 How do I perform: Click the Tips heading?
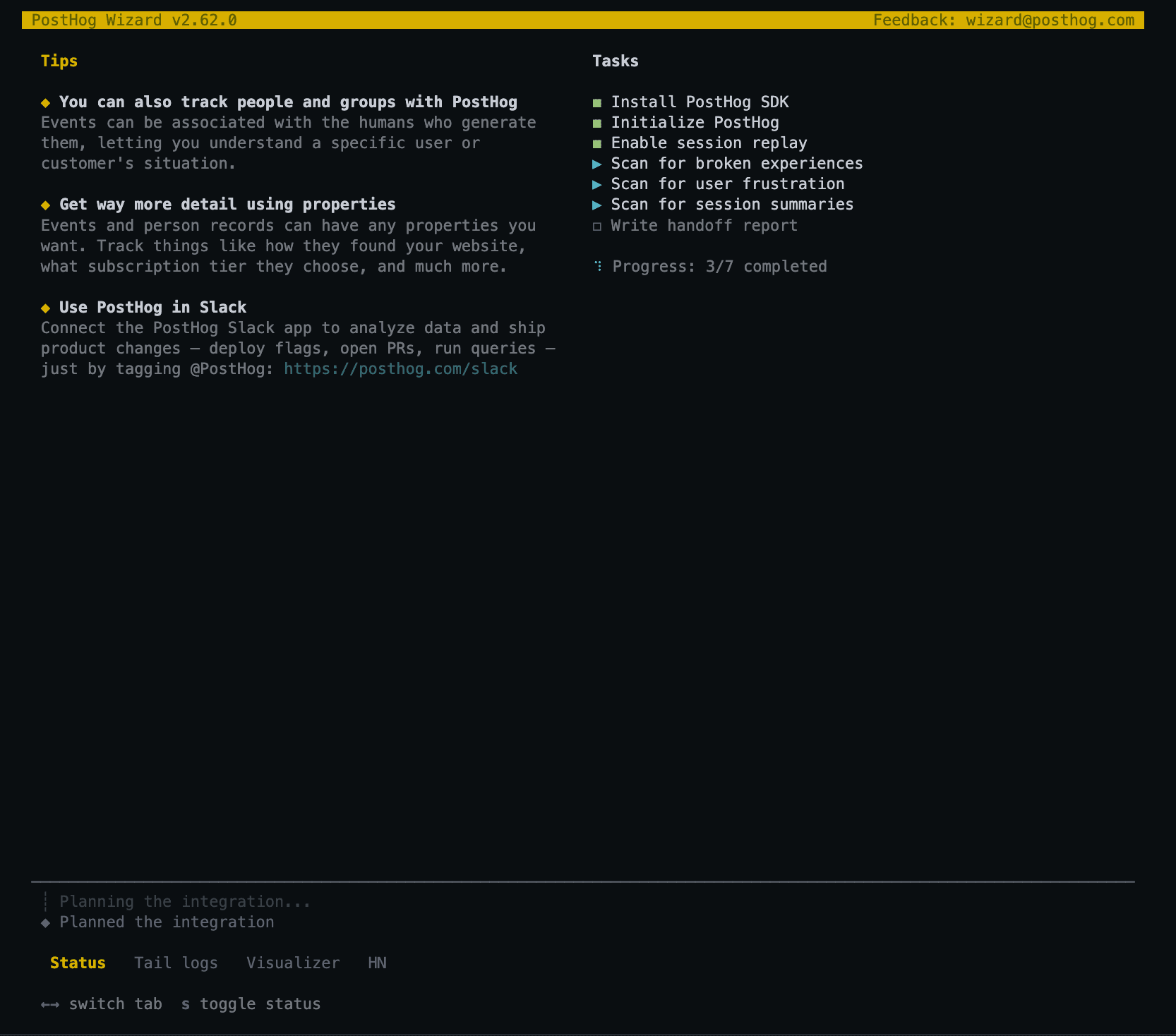[x=59, y=61]
